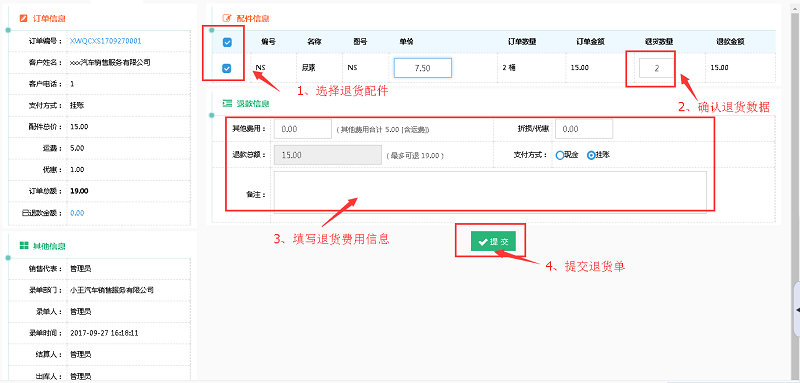800x383 pixels.
Task: Click the green 提交 submit button
Action: click(493, 242)
